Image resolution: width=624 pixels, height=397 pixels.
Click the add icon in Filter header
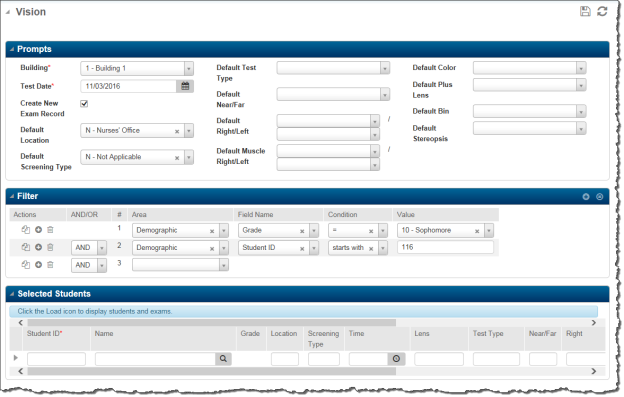point(586,197)
